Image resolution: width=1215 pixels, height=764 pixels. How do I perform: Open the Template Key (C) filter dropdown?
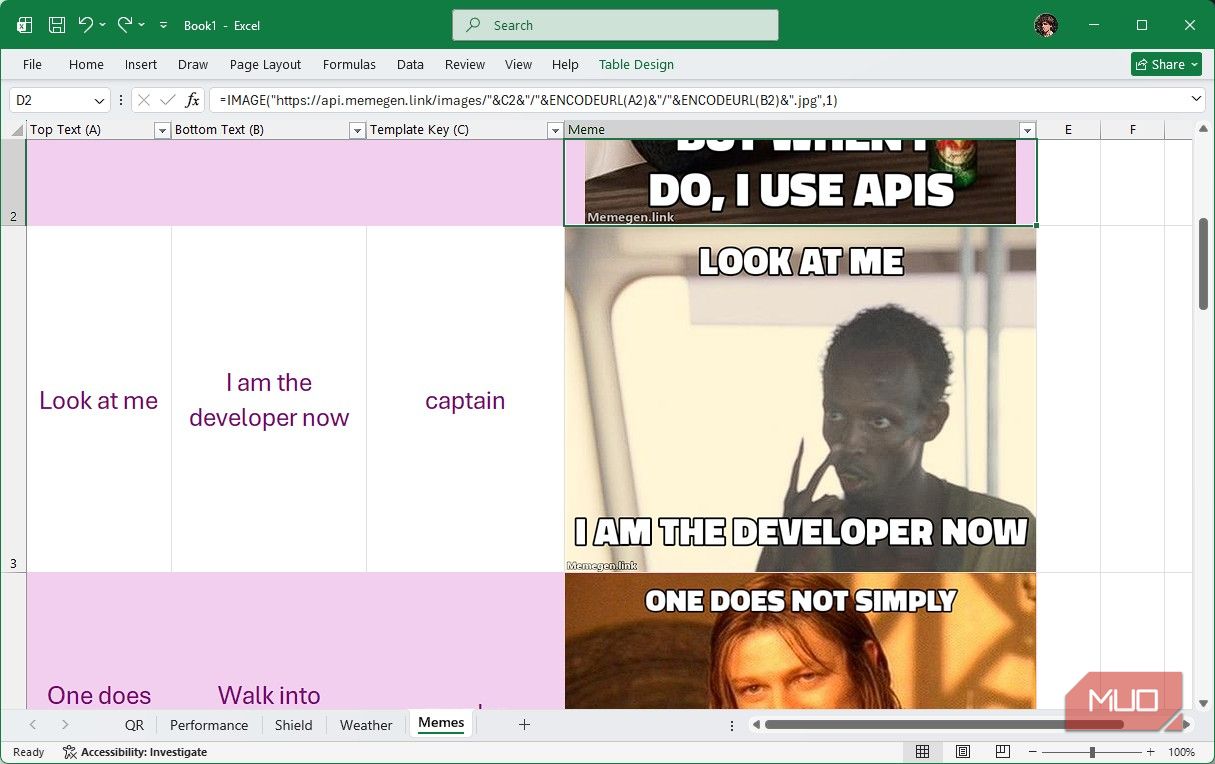click(x=555, y=130)
